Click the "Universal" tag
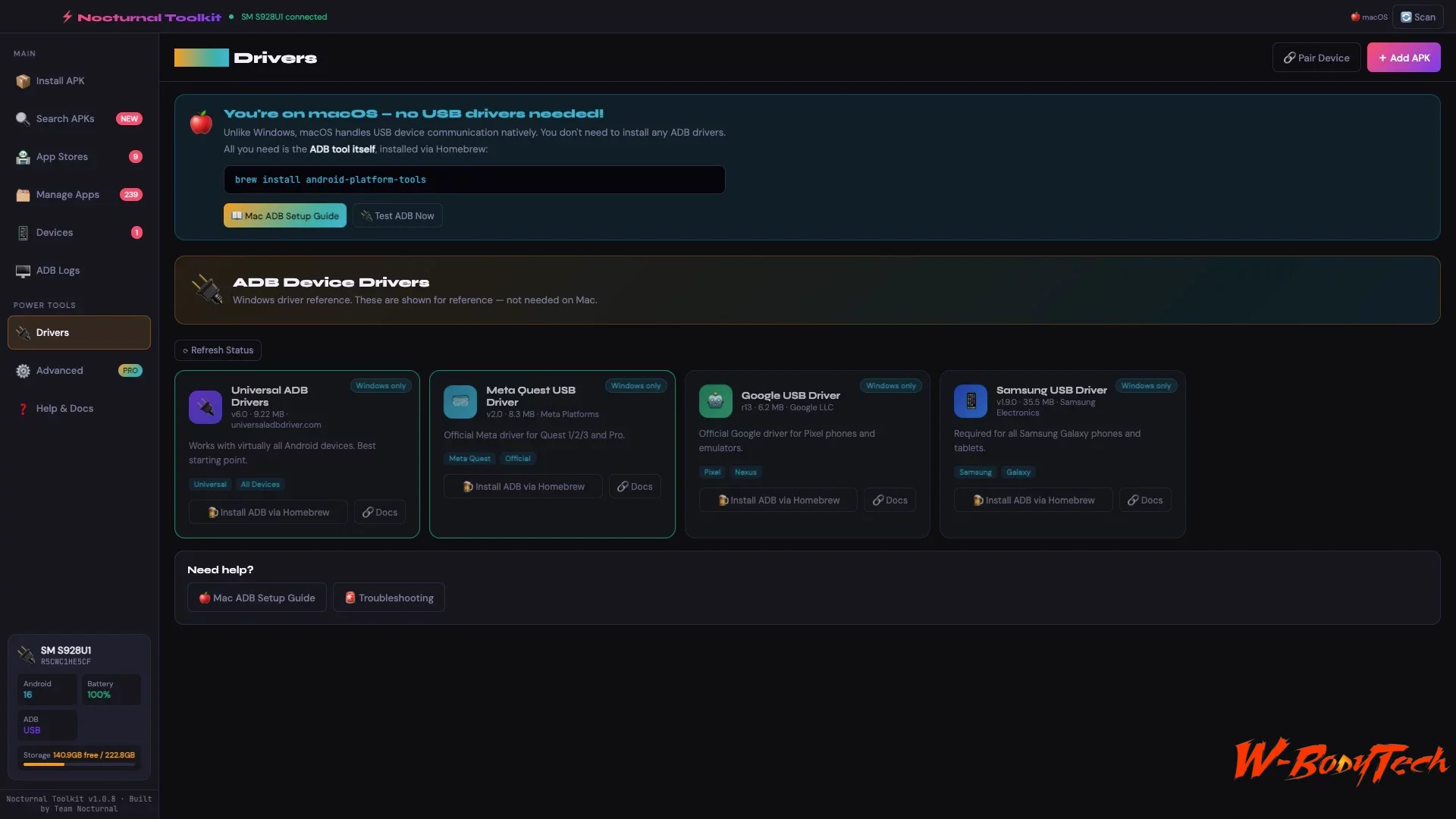 [x=210, y=485]
